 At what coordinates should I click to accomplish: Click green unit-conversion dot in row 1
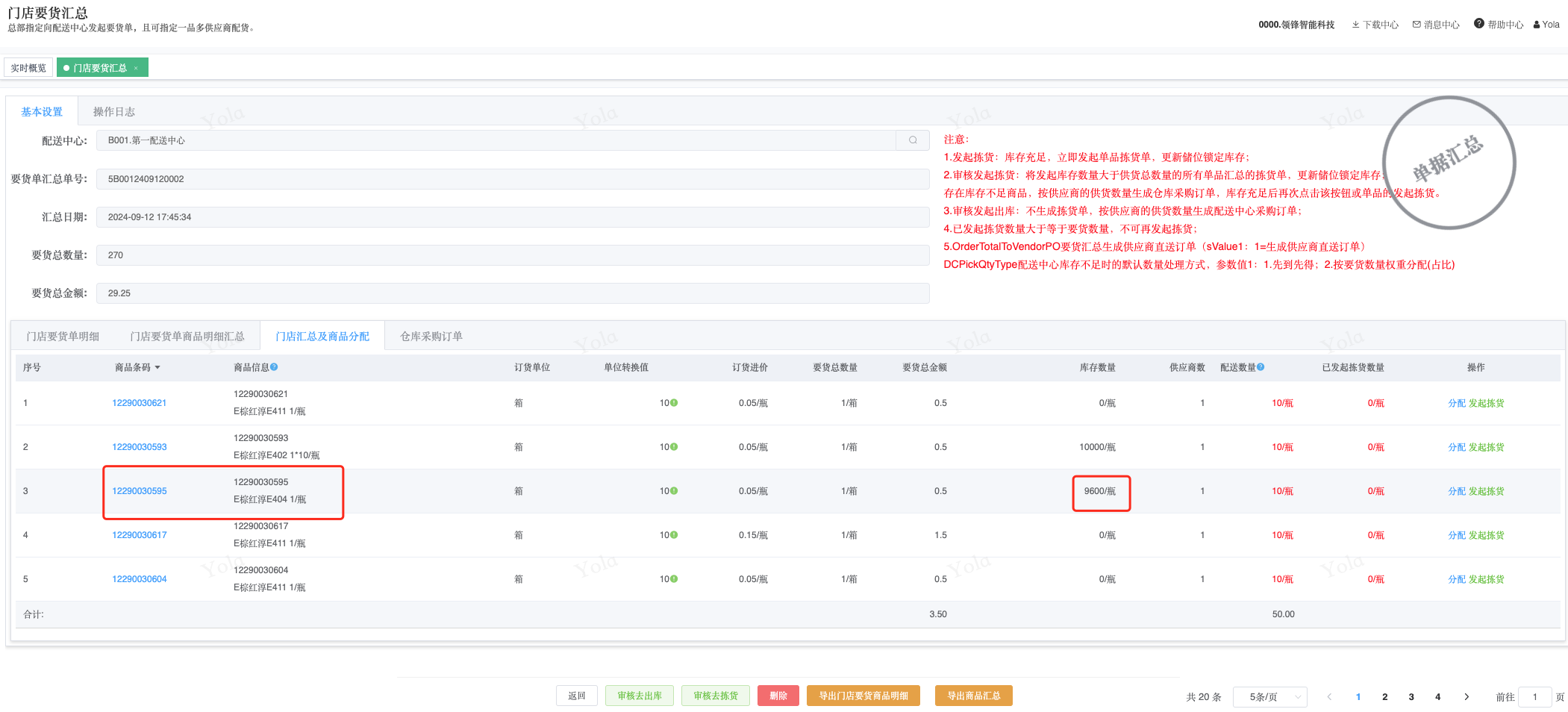pos(674,403)
